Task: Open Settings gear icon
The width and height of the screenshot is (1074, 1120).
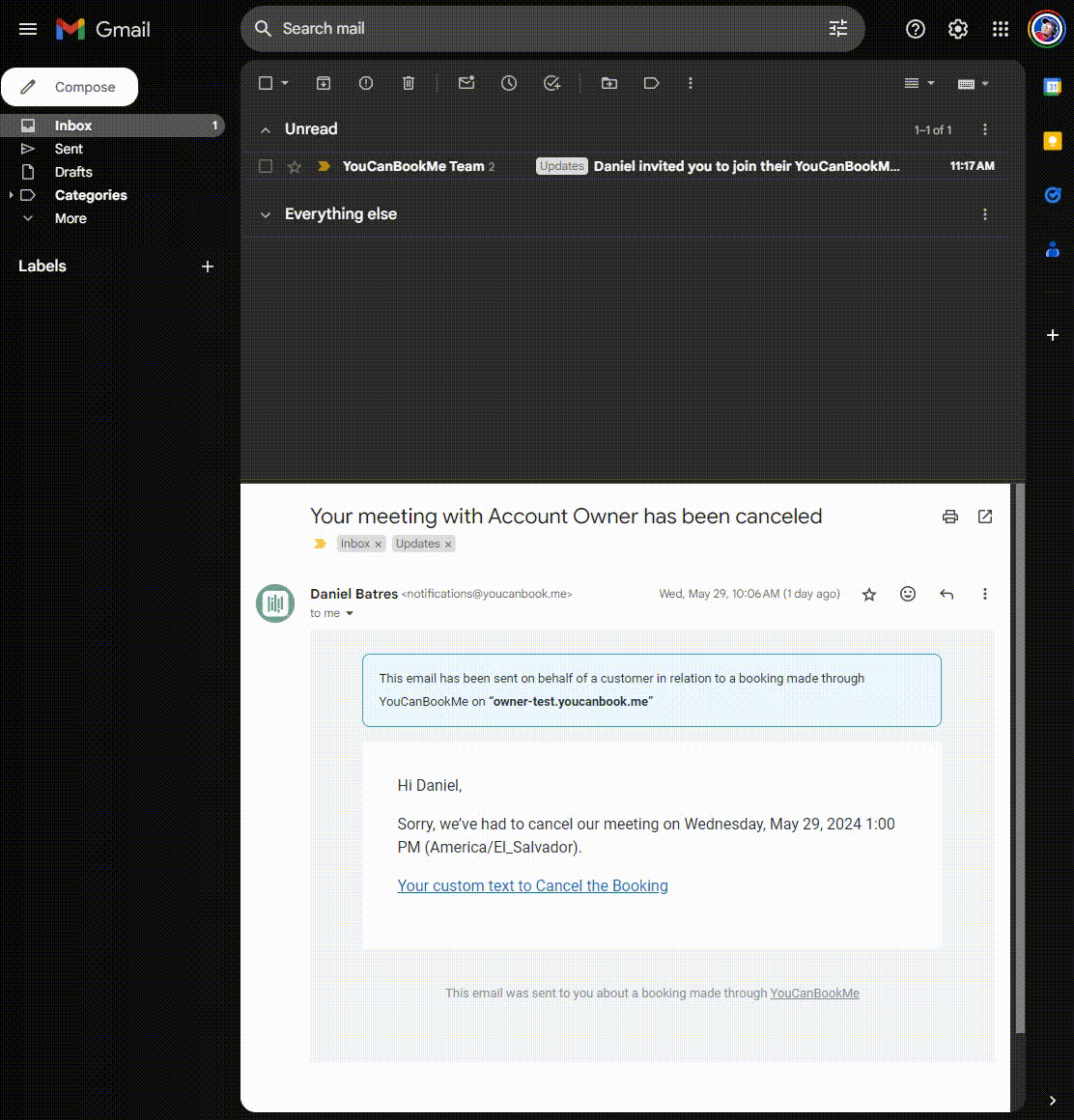Action: (957, 29)
